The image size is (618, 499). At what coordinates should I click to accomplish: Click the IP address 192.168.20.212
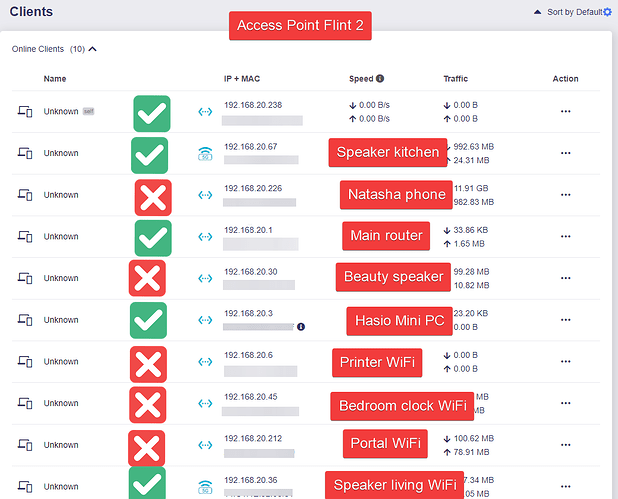point(252,438)
